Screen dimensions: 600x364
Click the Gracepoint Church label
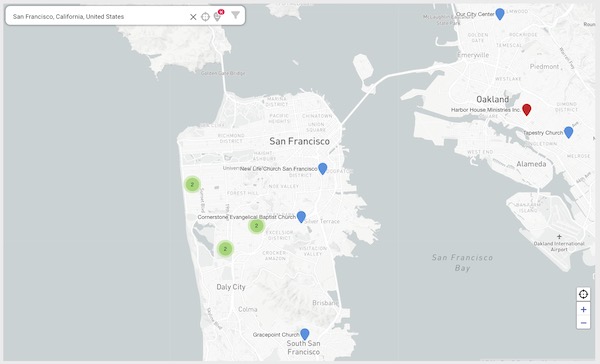coord(276,335)
